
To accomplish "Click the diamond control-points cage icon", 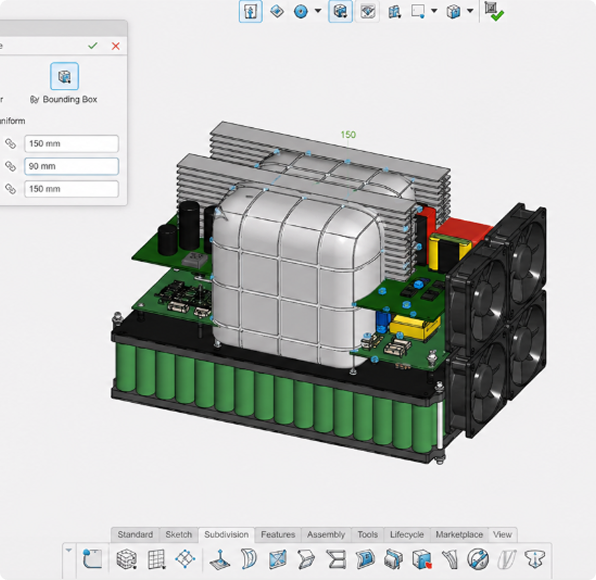I will (185, 559).
